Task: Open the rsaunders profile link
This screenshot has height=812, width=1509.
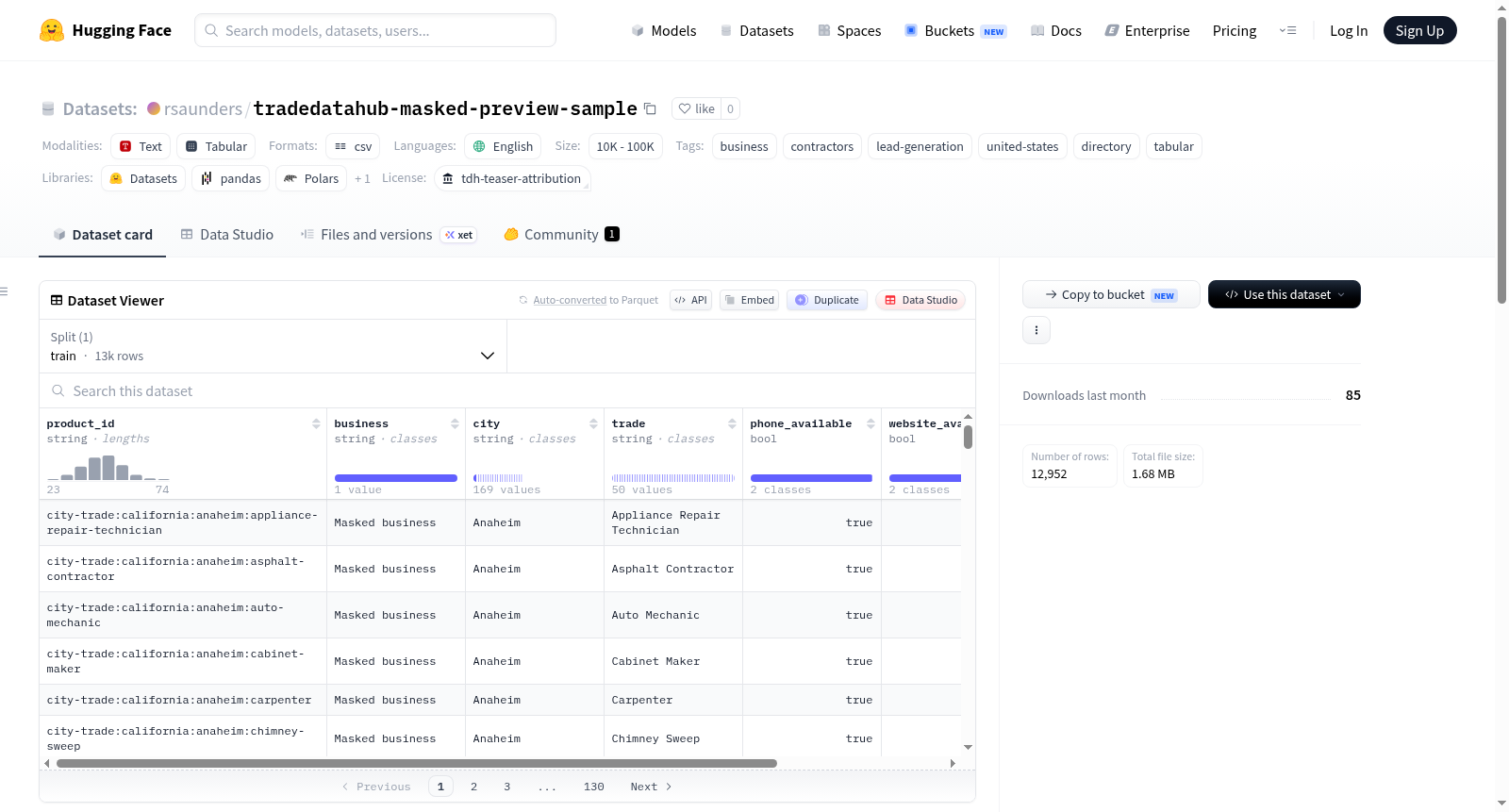Action: pos(203,108)
